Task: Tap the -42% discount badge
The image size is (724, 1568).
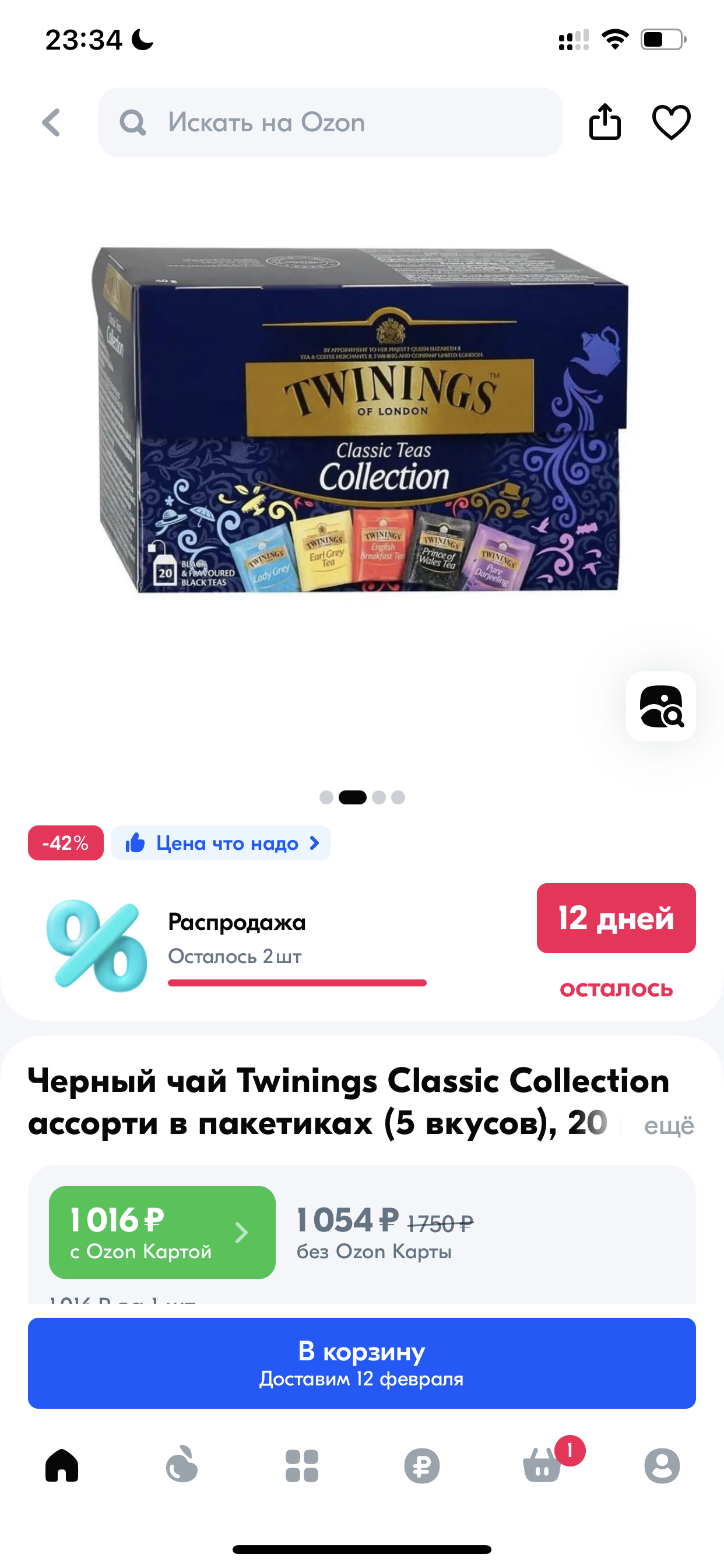Action: 66,842
